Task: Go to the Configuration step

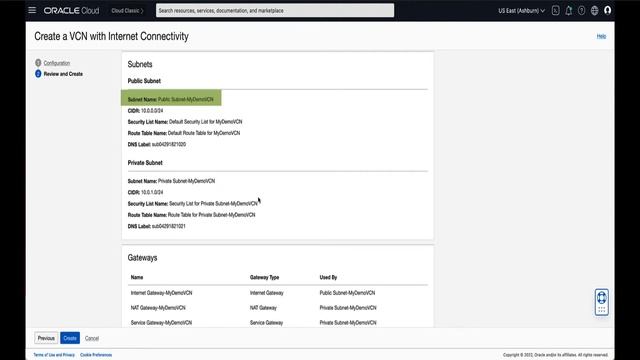Action: (x=57, y=63)
